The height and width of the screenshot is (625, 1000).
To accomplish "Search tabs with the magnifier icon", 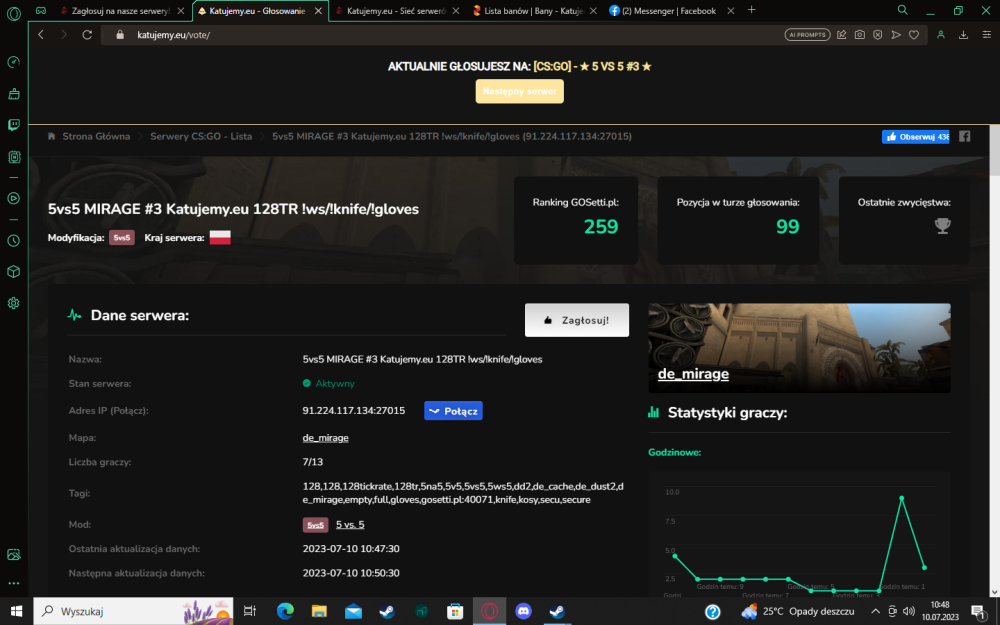I will (x=902, y=10).
